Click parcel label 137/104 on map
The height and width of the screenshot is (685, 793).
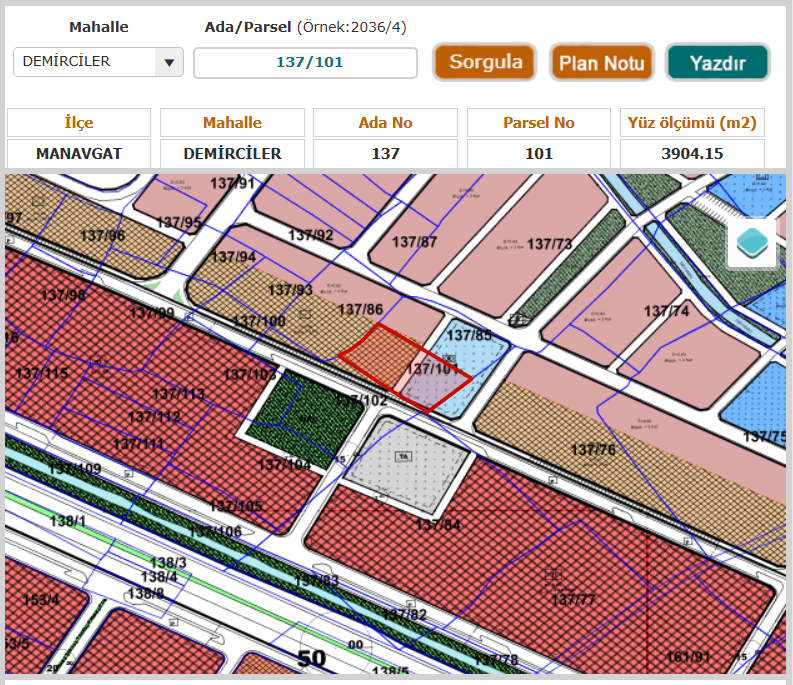tap(284, 464)
